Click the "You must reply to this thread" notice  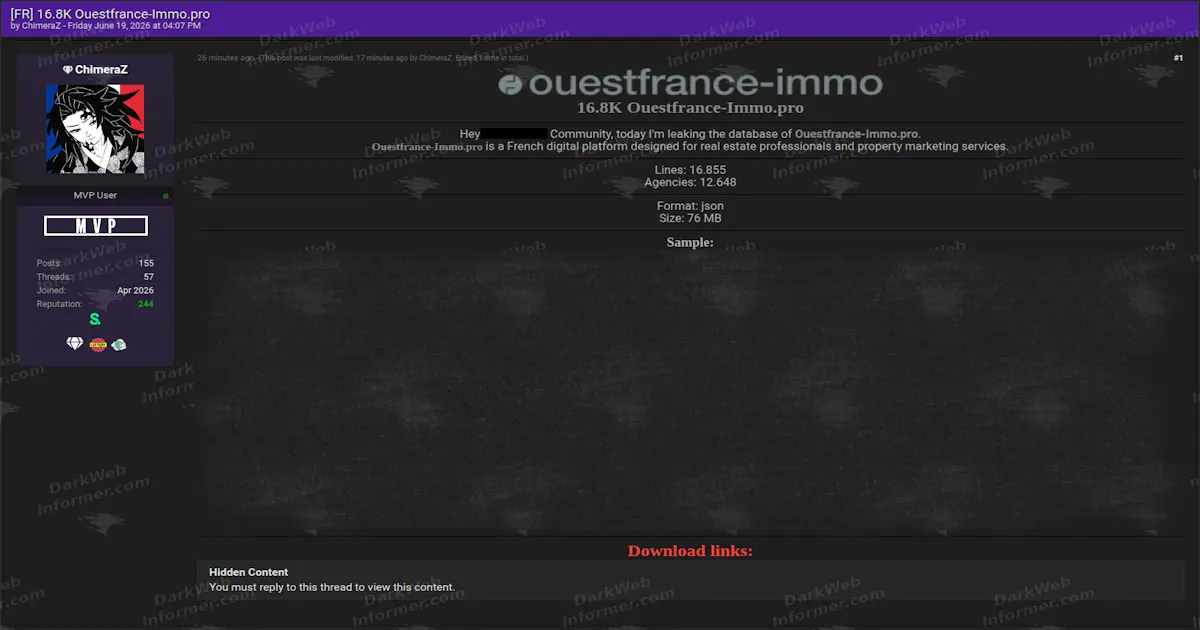331,587
